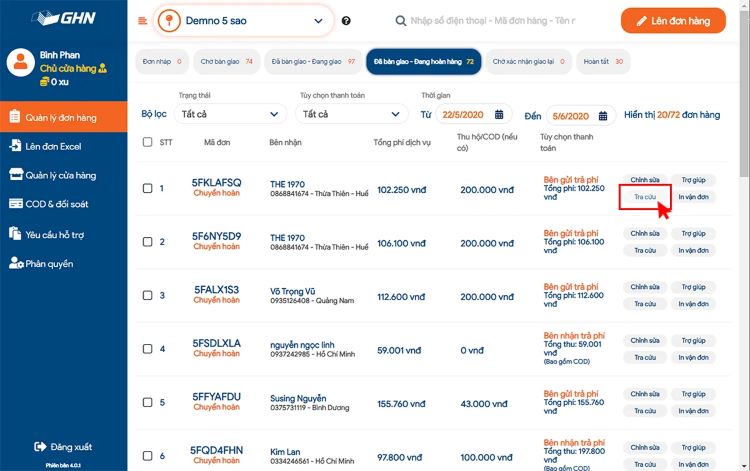Click the hamburger menu icon
This screenshot has width=750, height=471.
click(x=142, y=21)
